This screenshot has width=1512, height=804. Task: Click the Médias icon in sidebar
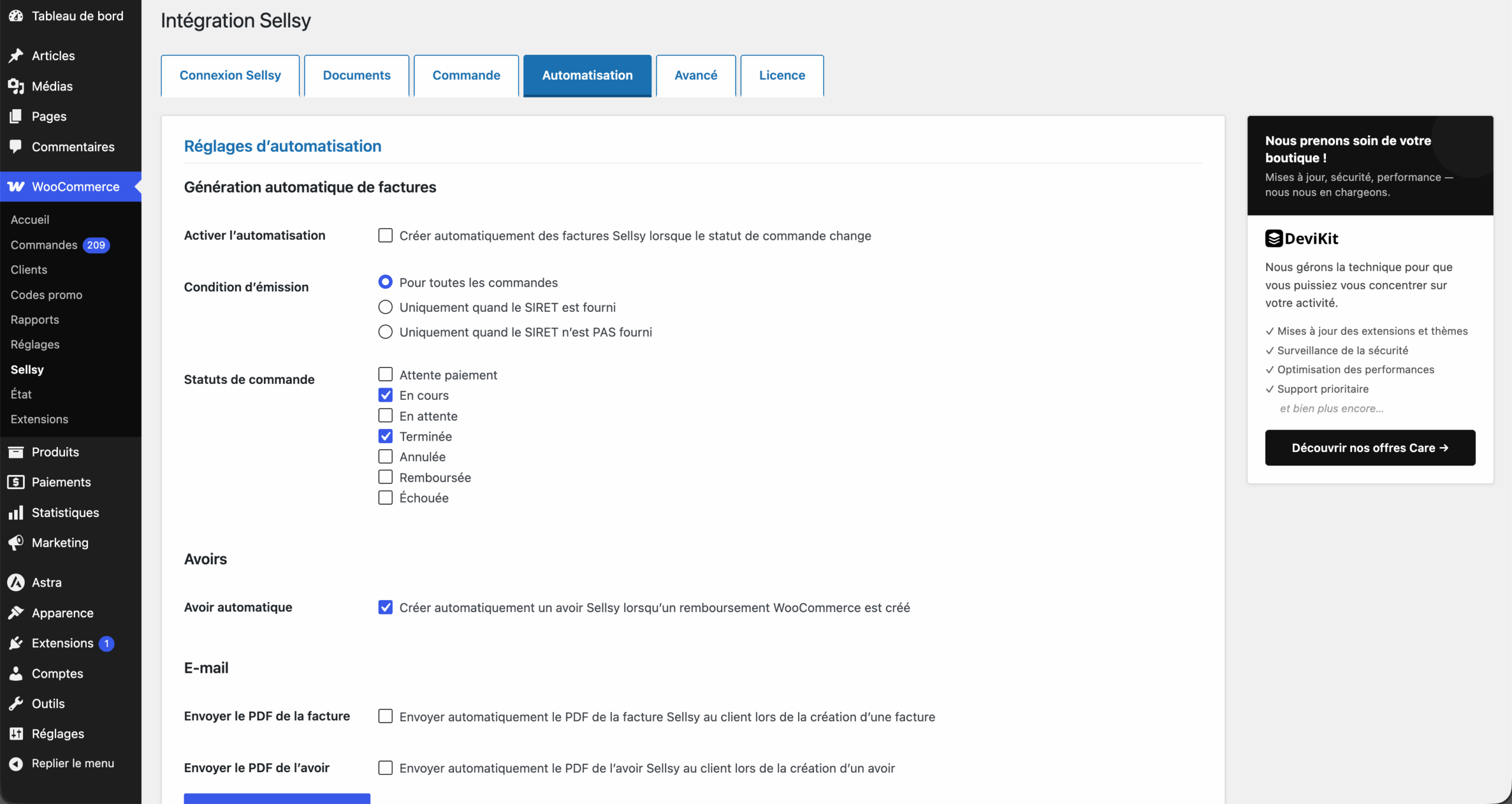click(x=16, y=86)
